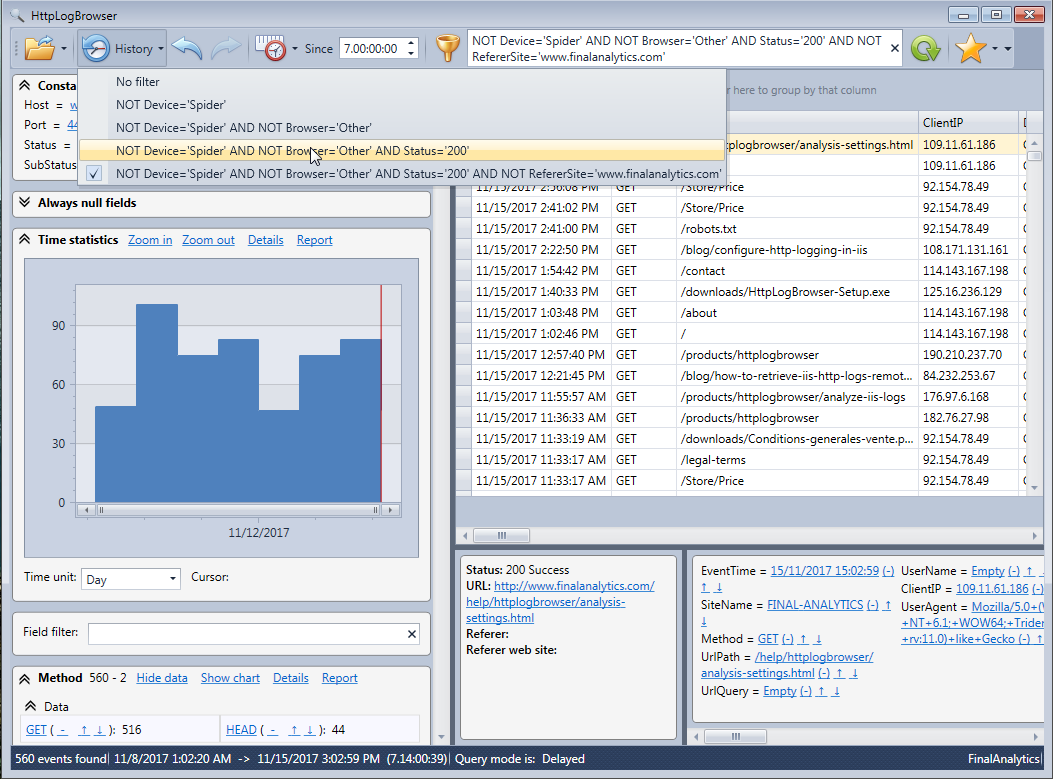This screenshot has width=1053, height=779.
Task: Collapse the Time statistics section
Action: (25, 240)
